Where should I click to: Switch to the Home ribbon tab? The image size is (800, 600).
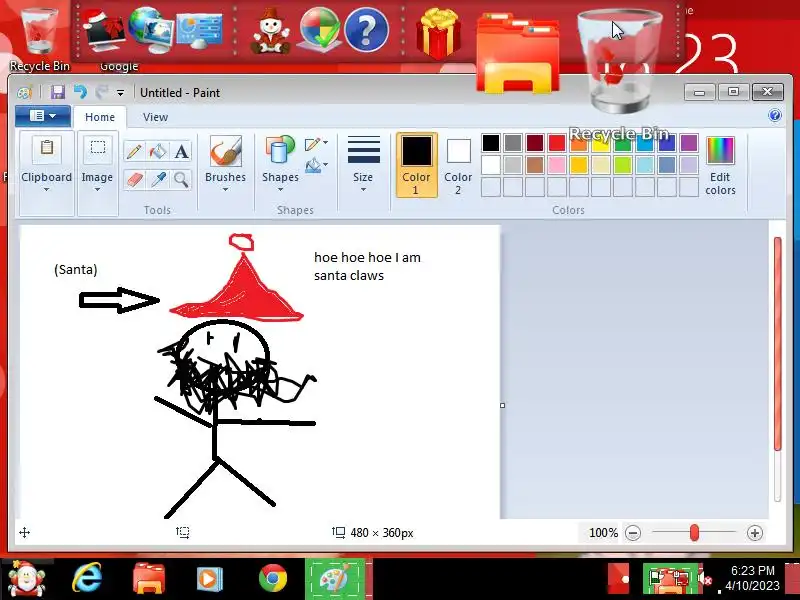[99, 117]
